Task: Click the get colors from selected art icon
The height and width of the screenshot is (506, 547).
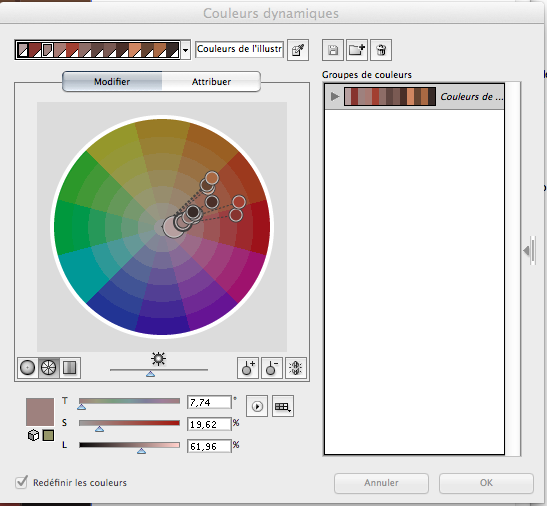Action: [x=298, y=50]
